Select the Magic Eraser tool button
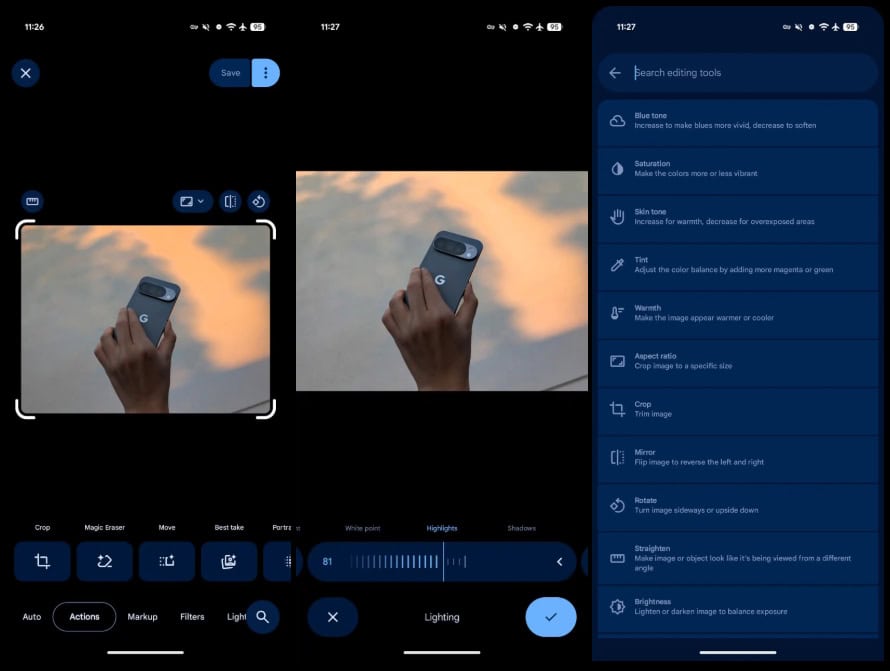890x671 pixels. [104, 561]
